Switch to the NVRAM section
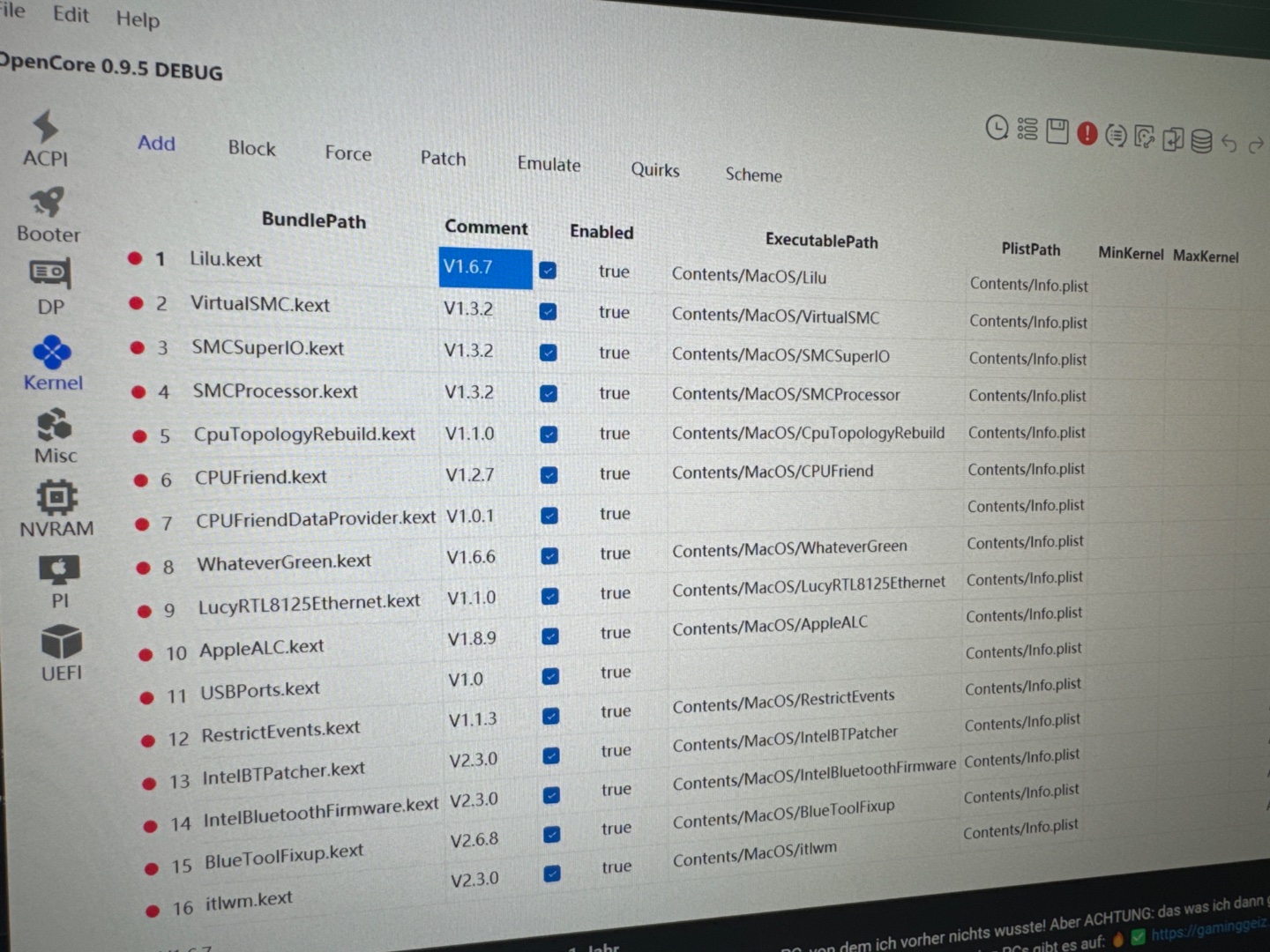Screen dimensions: 1270x952 click(x=56, y=509)
